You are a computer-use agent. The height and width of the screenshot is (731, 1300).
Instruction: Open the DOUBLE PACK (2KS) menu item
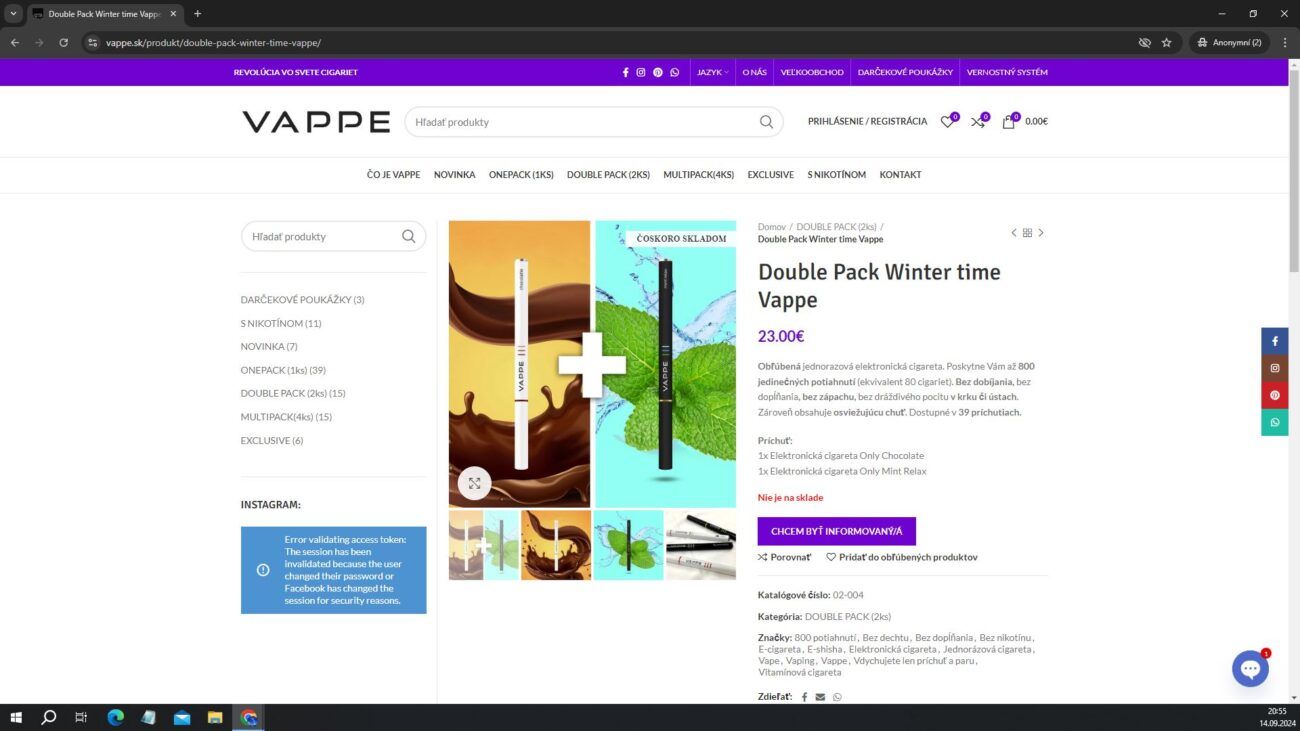tap(608, 175)
